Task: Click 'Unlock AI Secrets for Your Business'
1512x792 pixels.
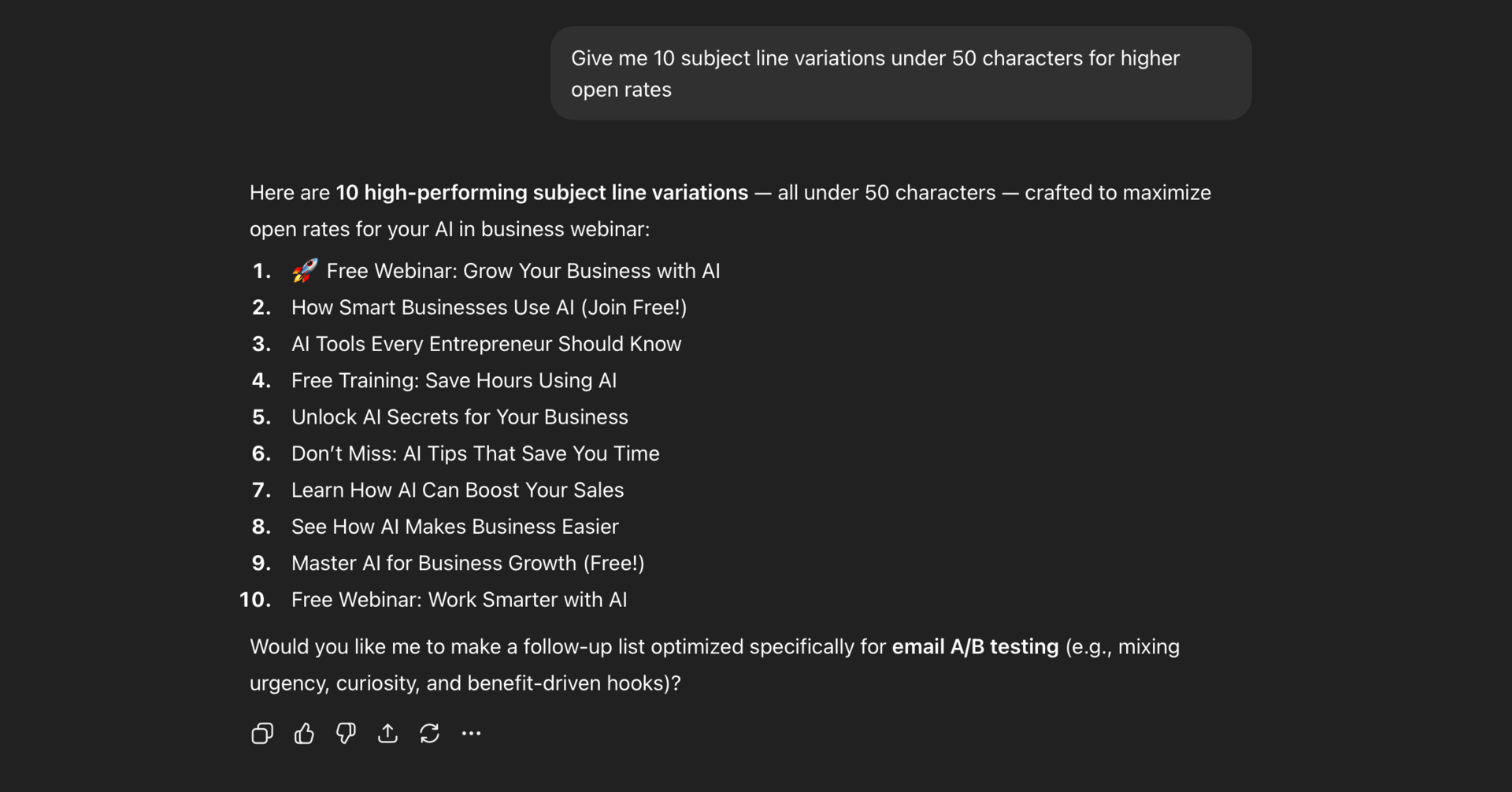Action: pos(459,416)
